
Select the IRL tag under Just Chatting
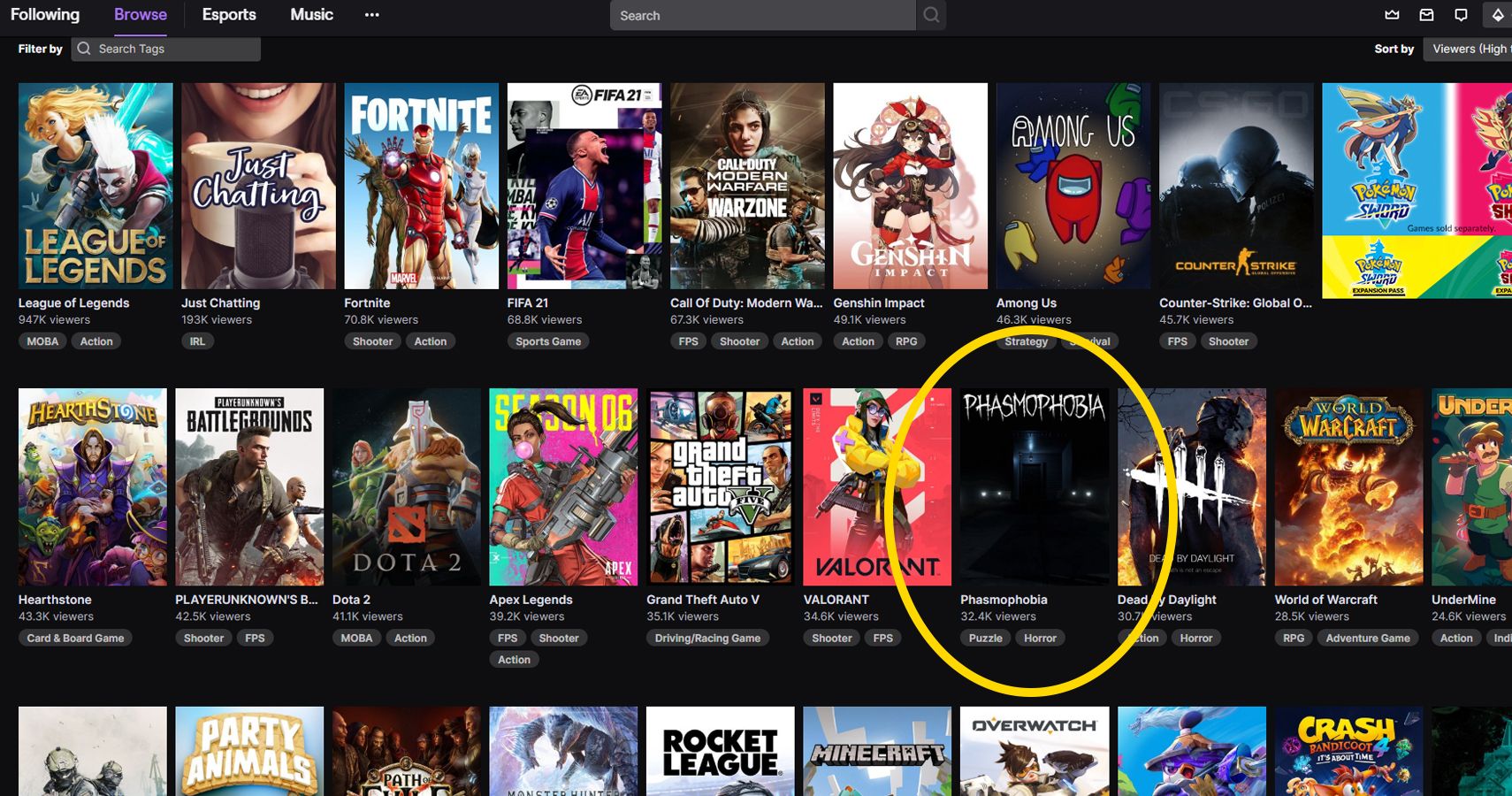[197, 341]
